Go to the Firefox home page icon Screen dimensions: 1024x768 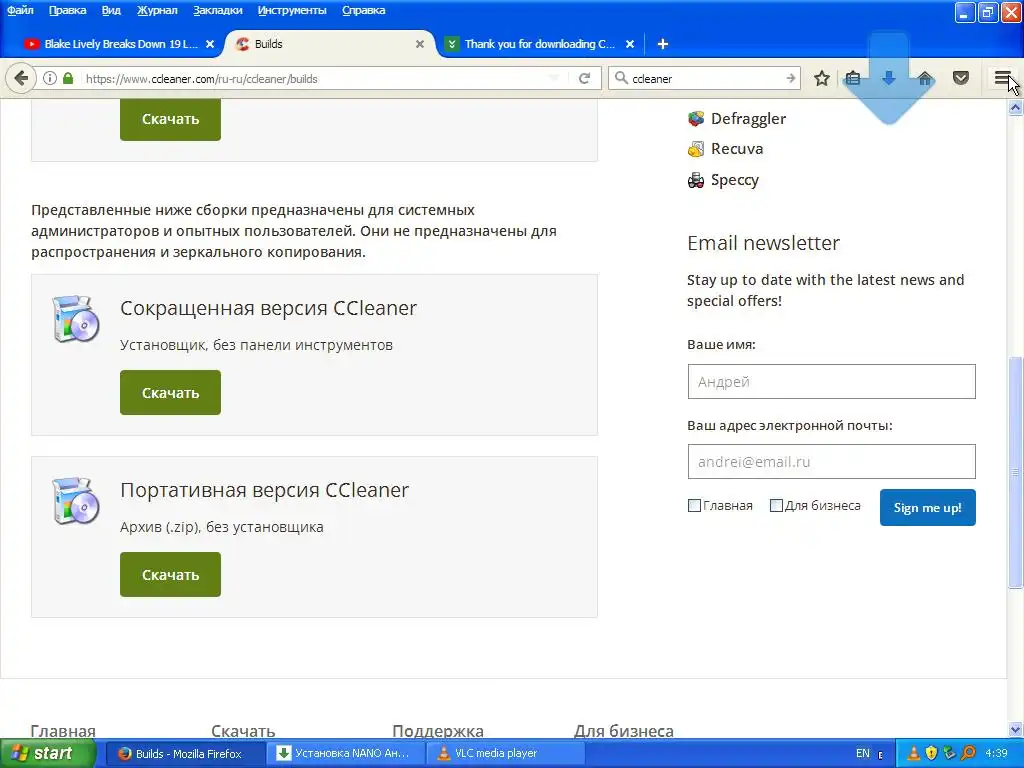(x=925, y=78)
